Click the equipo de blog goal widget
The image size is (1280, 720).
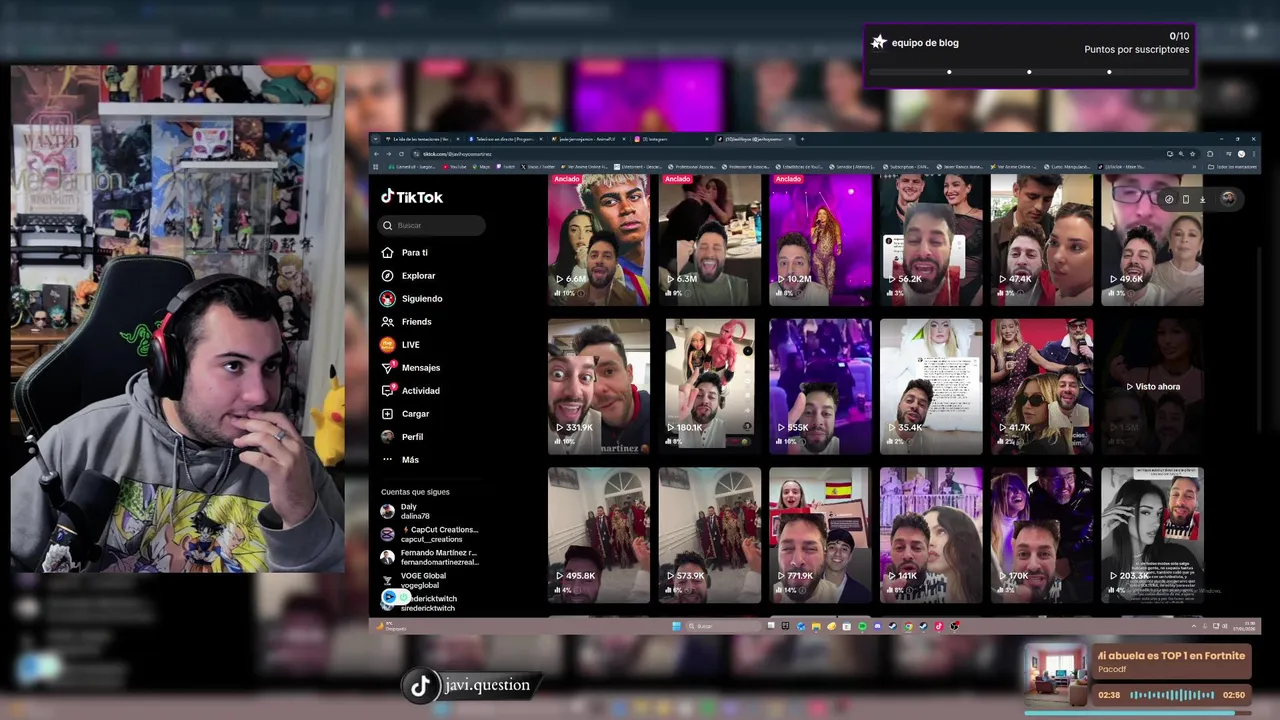pyautogui.click(x=1029, y=56)
